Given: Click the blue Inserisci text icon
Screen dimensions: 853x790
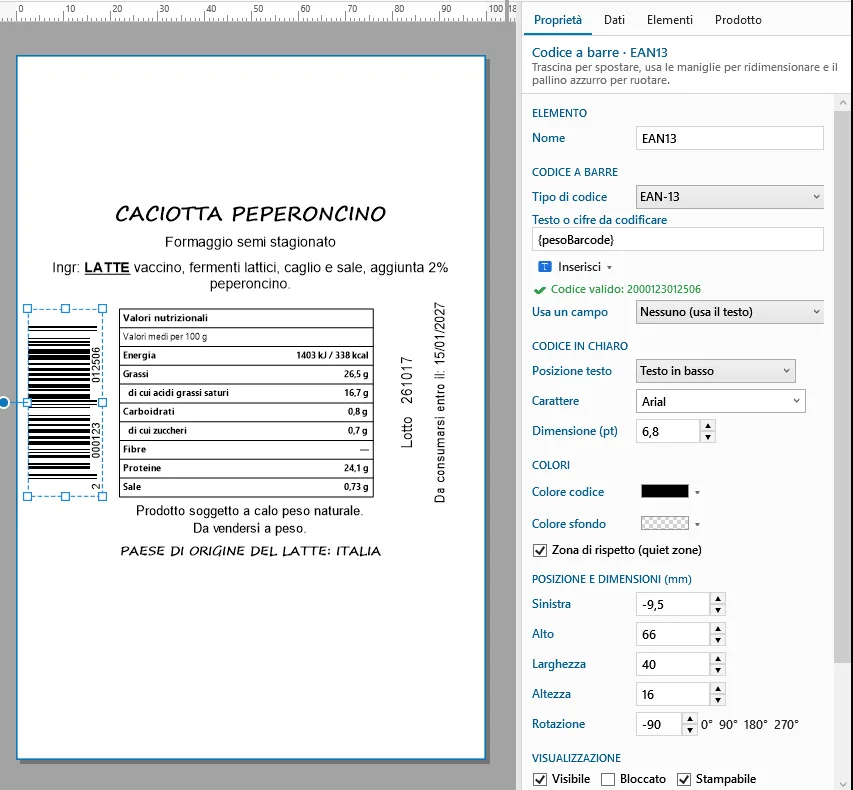Looking at the screenshot, I should [544, 267].
